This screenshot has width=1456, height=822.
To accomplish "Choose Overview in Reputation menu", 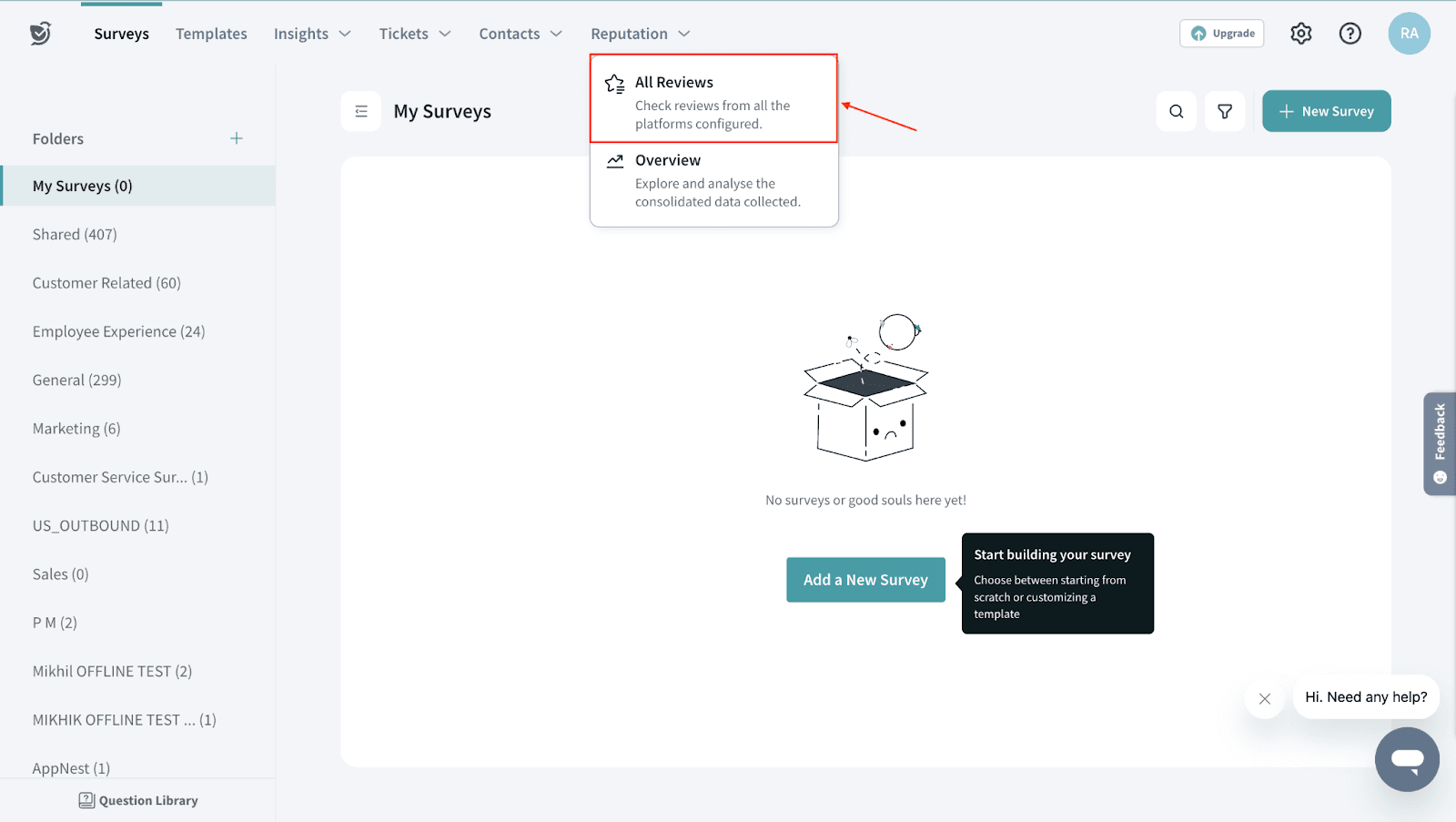I will 713,179.
